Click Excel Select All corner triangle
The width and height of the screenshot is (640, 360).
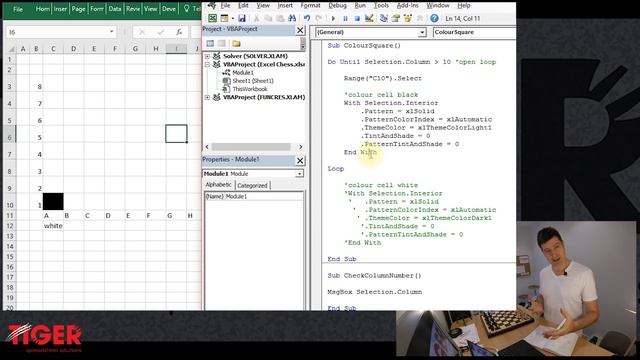(x=12, y=49)
